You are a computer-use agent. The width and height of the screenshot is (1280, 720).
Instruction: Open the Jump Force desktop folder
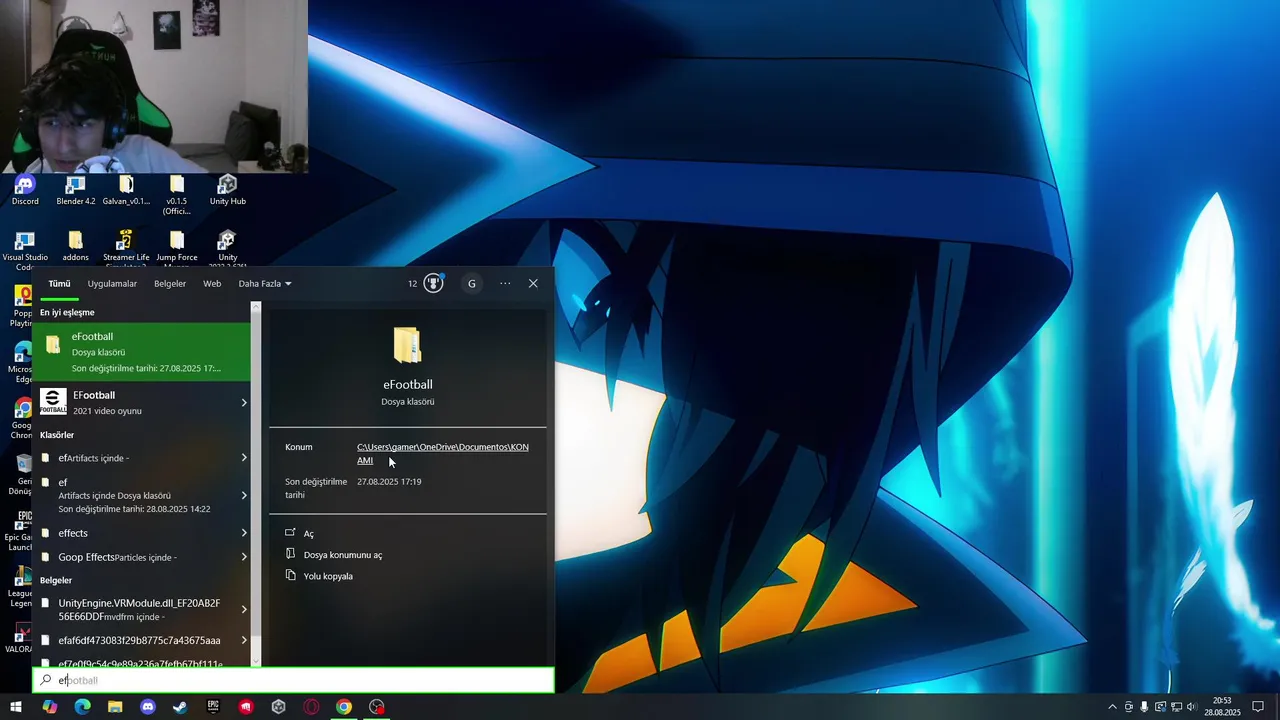[x=177, y=250]
